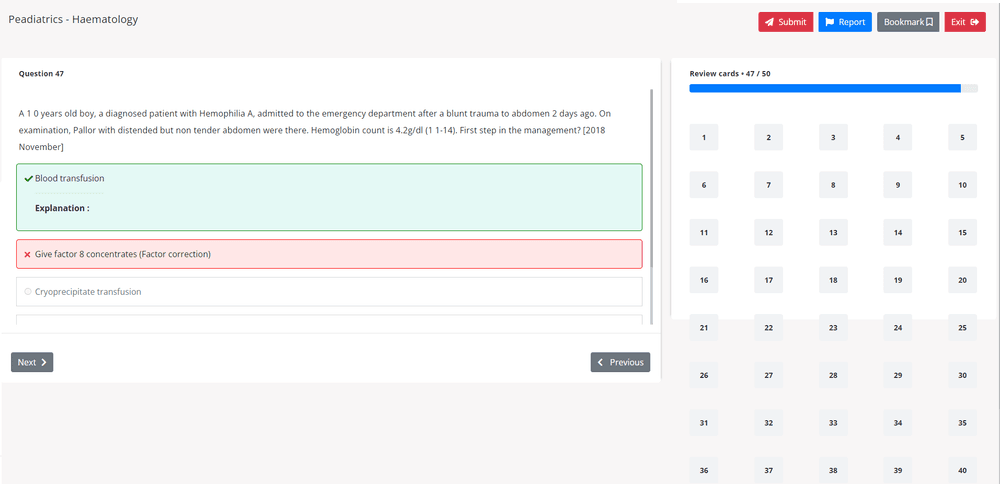Screen dimensions: 1000x484
Task: Open review card 13
Action: (833, 233)
